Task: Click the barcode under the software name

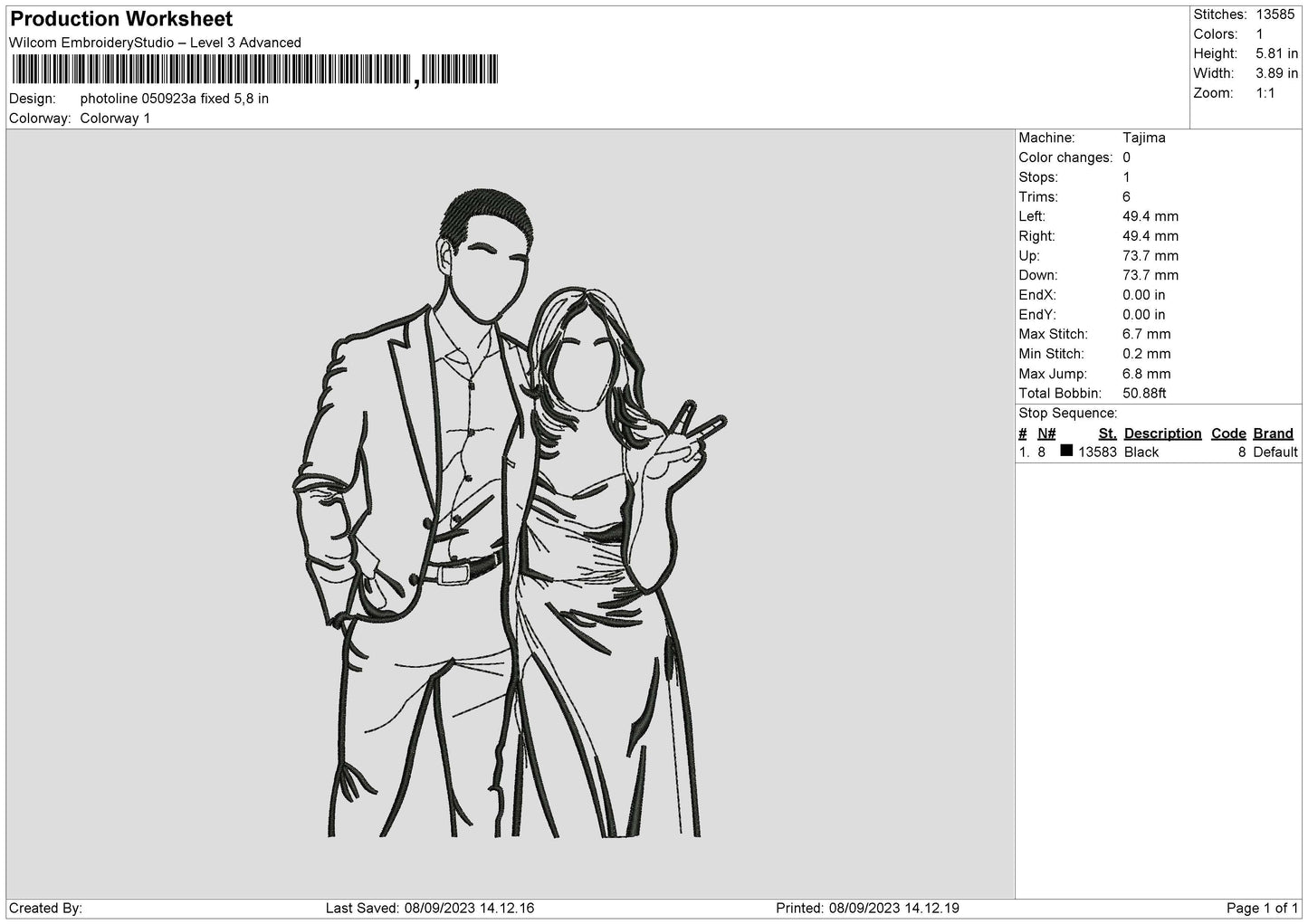Action: (255, 70)
